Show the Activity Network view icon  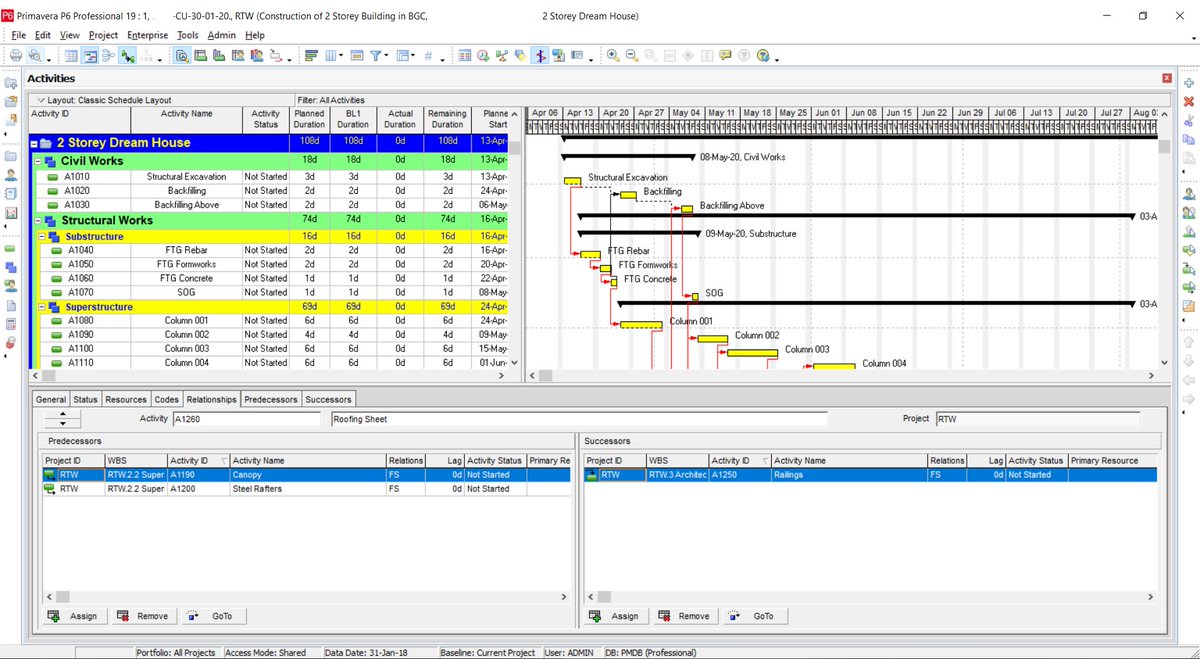pos(107,56)
